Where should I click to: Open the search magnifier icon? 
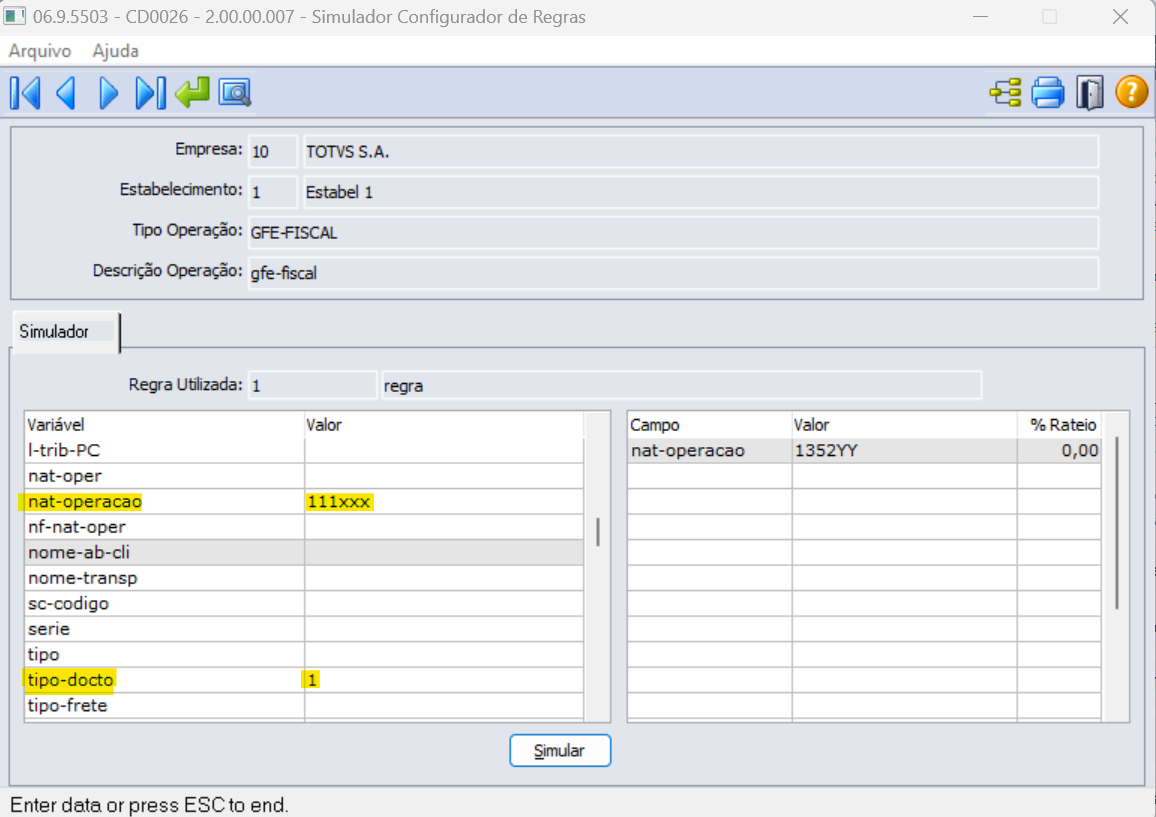tap(235, 93)
